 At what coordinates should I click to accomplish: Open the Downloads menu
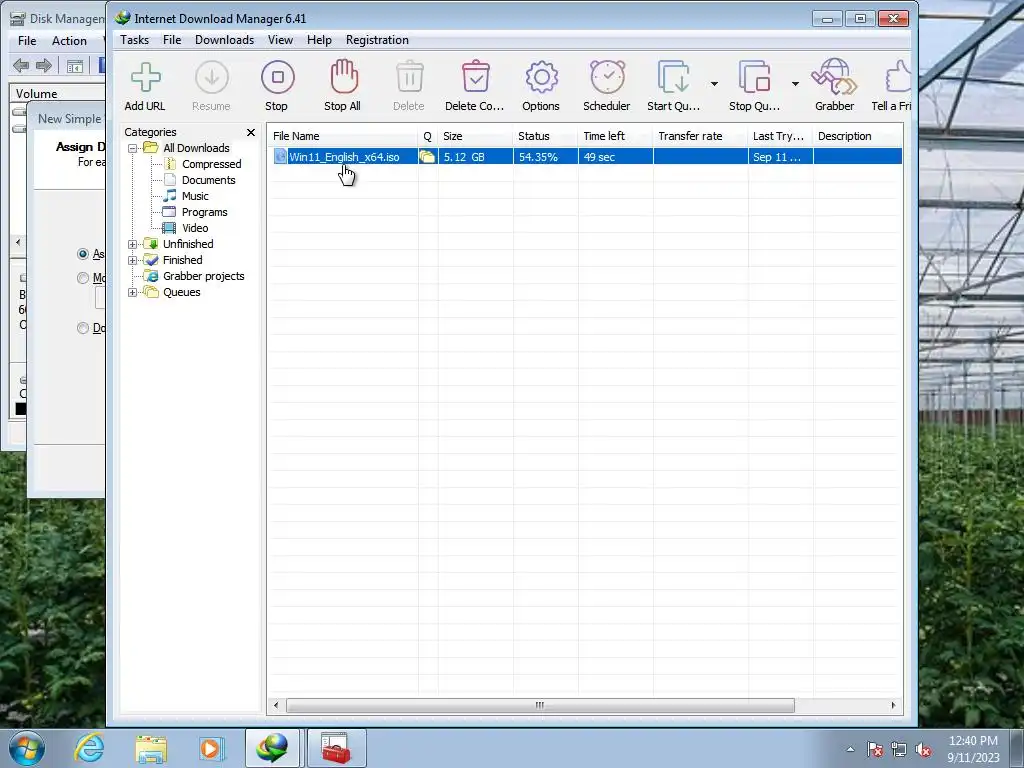tap(224, 40)
